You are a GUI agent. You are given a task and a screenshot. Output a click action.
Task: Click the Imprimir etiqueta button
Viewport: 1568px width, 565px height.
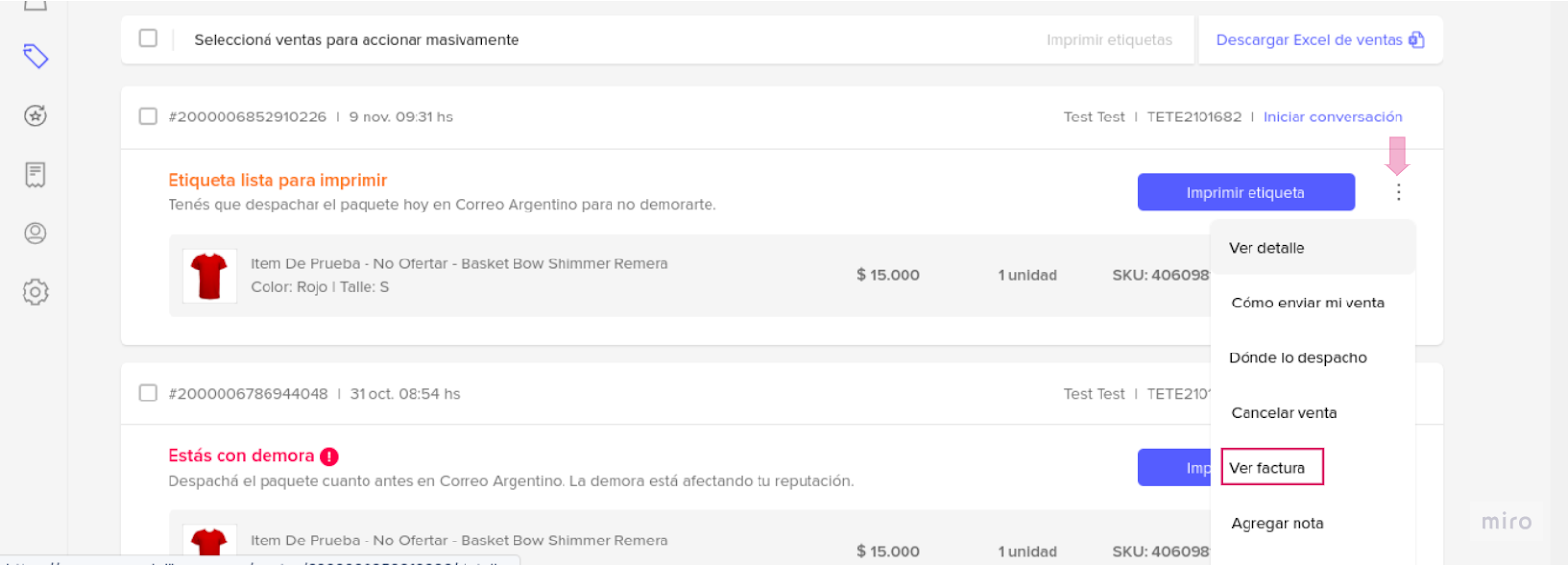(x=1246, y=192)
